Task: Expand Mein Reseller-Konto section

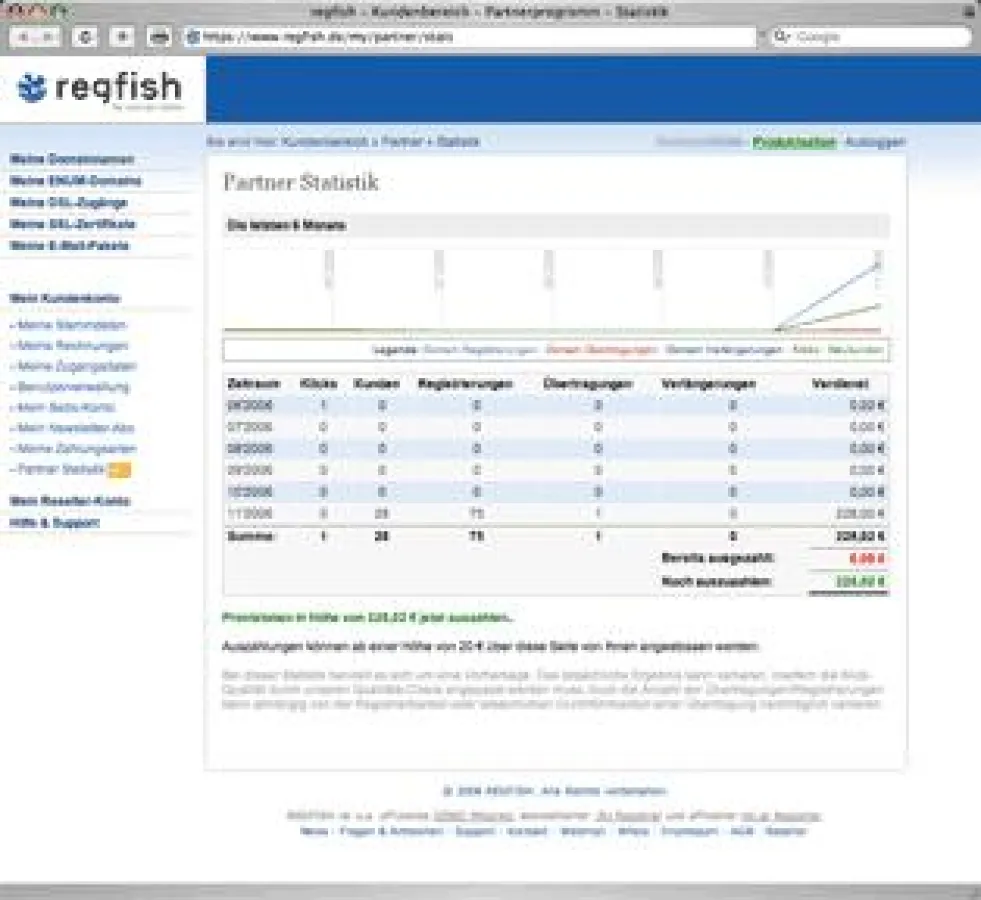Action: pyautogui.click(x=69, y=501)
